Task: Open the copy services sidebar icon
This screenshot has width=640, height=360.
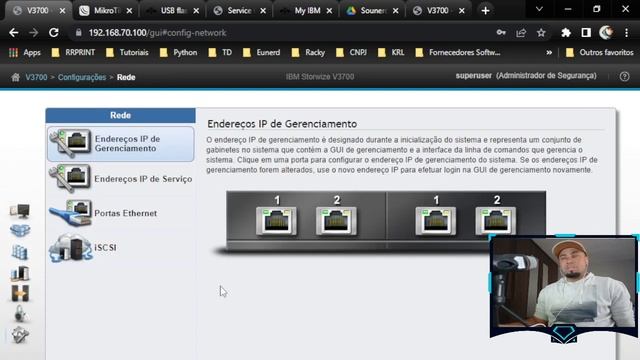Action: 20,293
